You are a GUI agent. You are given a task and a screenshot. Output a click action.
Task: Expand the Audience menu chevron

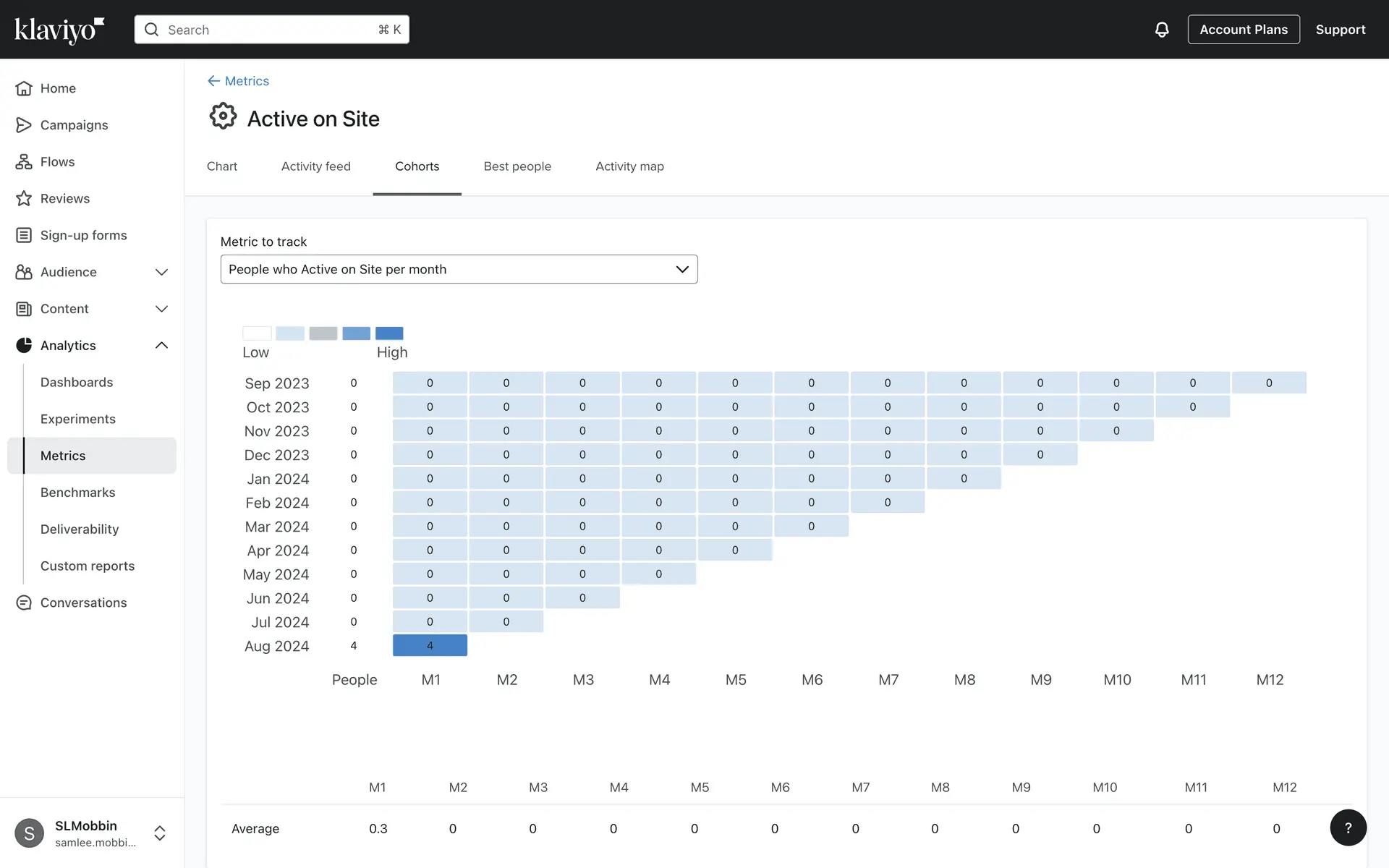[x=161, y=272]
